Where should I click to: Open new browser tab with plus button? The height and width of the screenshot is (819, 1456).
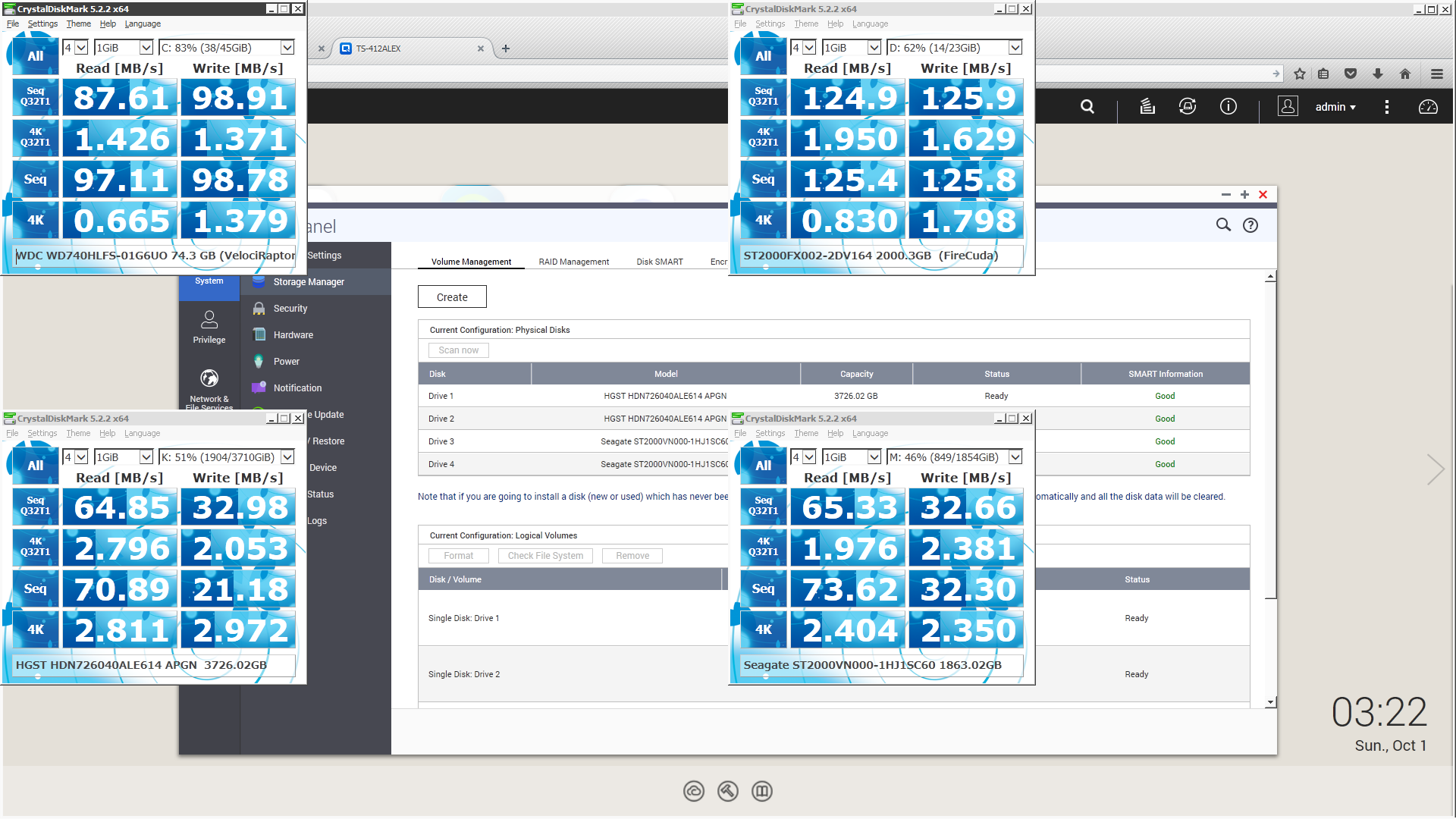point(506,49)
